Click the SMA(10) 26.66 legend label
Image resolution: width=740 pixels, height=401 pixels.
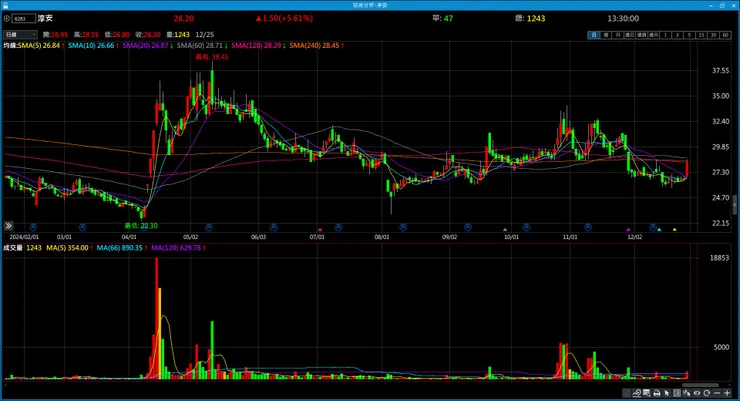pyautogui.click(x=91, y=45)
